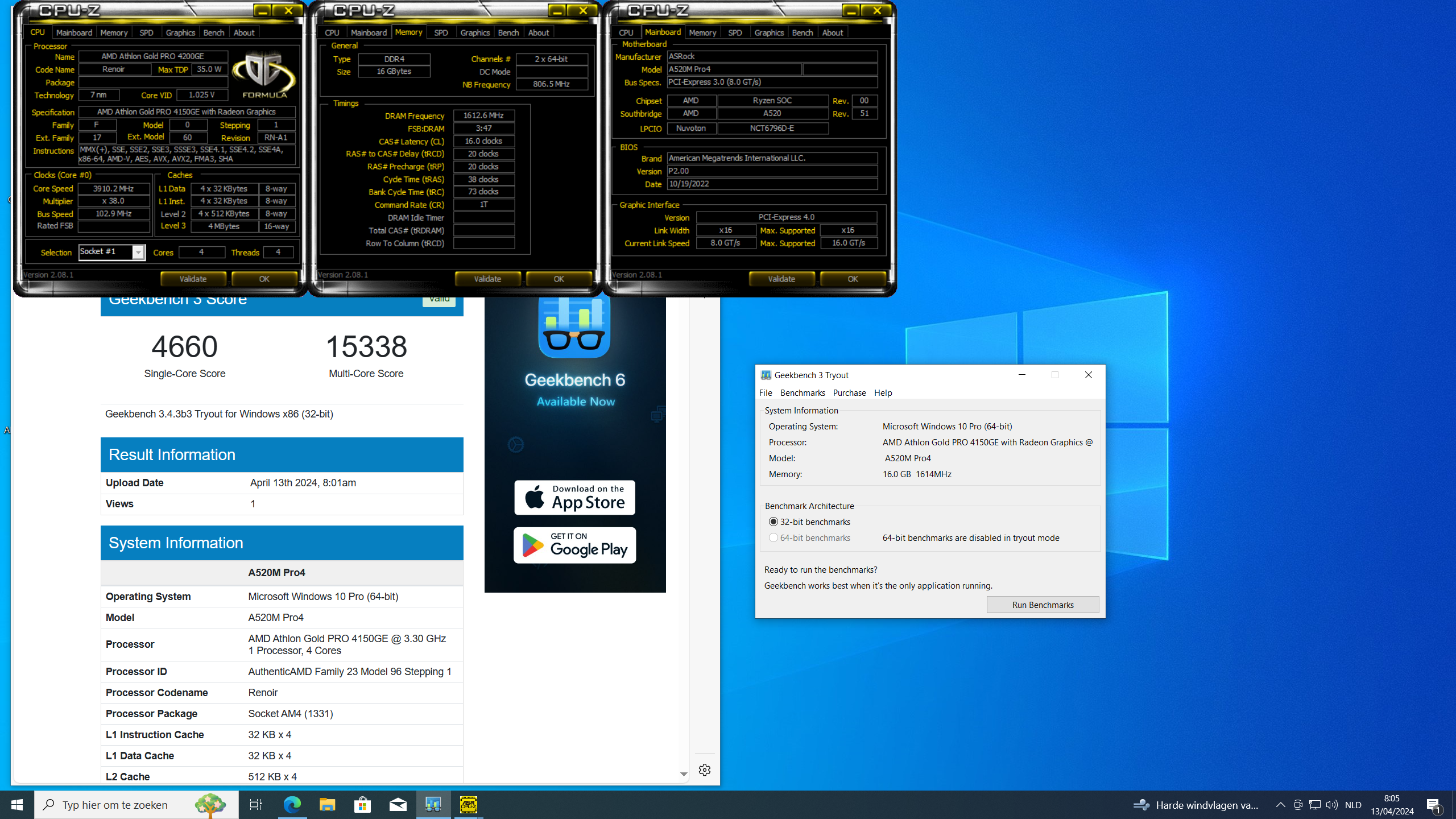1456x819 pixels.
Task: Click the Upload Date value
Action: (303, 482)
